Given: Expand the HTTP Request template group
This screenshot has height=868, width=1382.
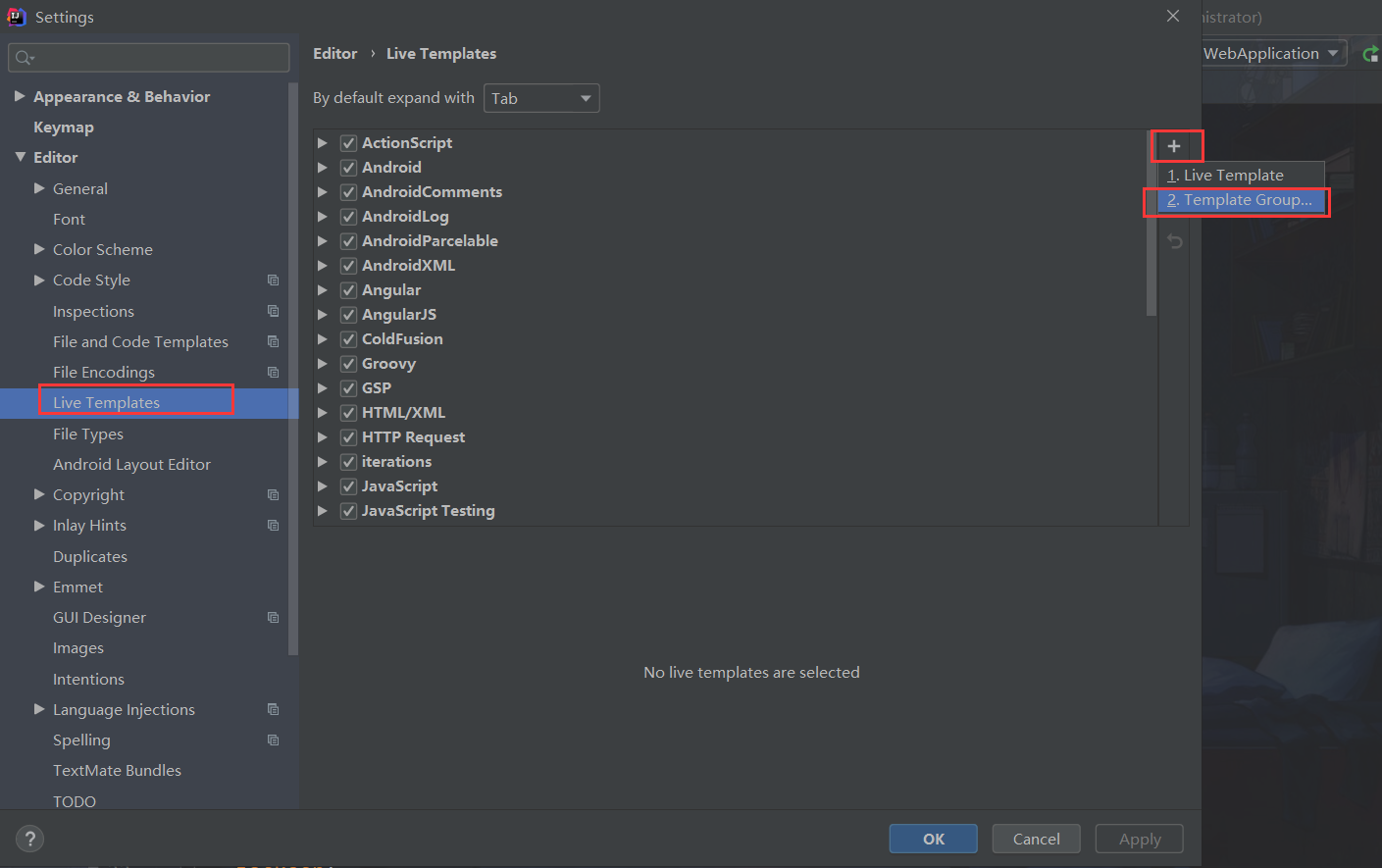Looking at the screenshot, I should (x=323, y=437).
